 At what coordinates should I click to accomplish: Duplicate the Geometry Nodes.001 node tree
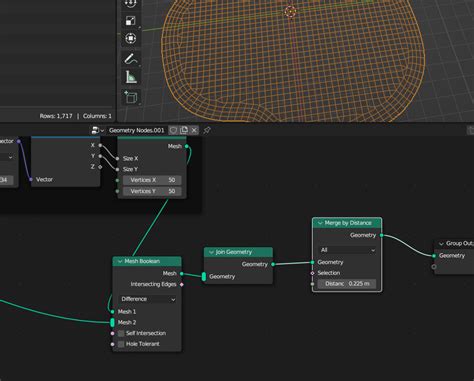[184, 130]
